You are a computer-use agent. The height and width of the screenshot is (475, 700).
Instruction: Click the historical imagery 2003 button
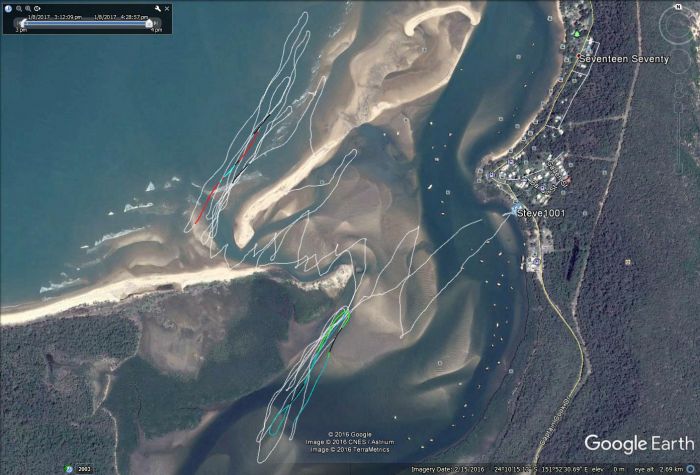[x=83, y=468]
